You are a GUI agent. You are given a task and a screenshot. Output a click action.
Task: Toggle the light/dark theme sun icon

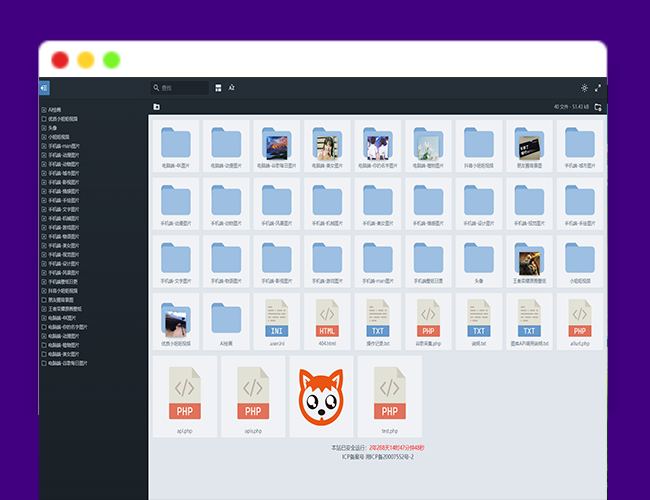(584, 88)
